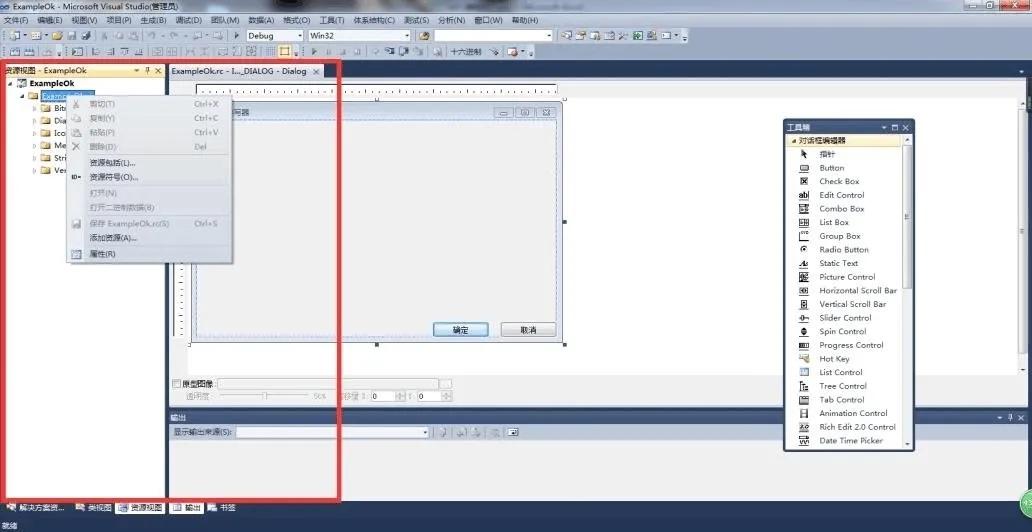Viewport: 1032px width, 532px height.
Task: Select the Rich Edit 2.0 Control
Action: (844, 427)
